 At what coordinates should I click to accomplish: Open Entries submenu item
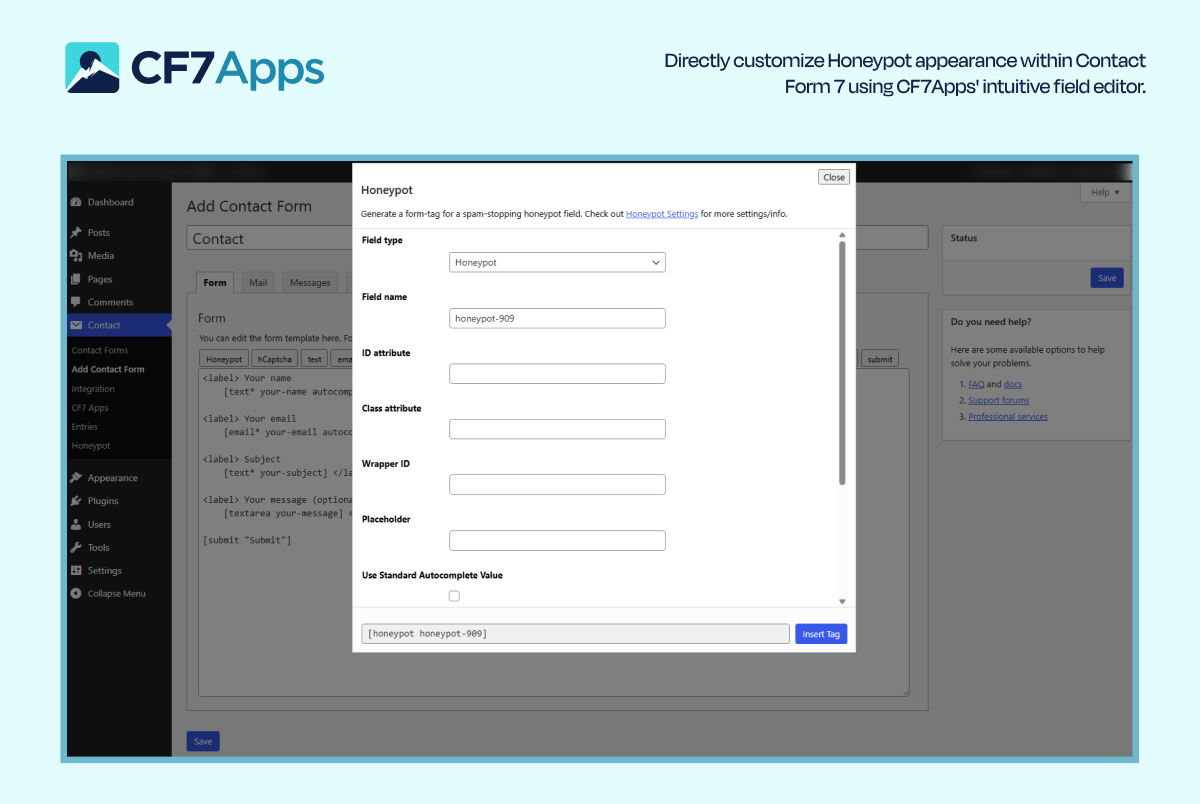tap(85, 426)
